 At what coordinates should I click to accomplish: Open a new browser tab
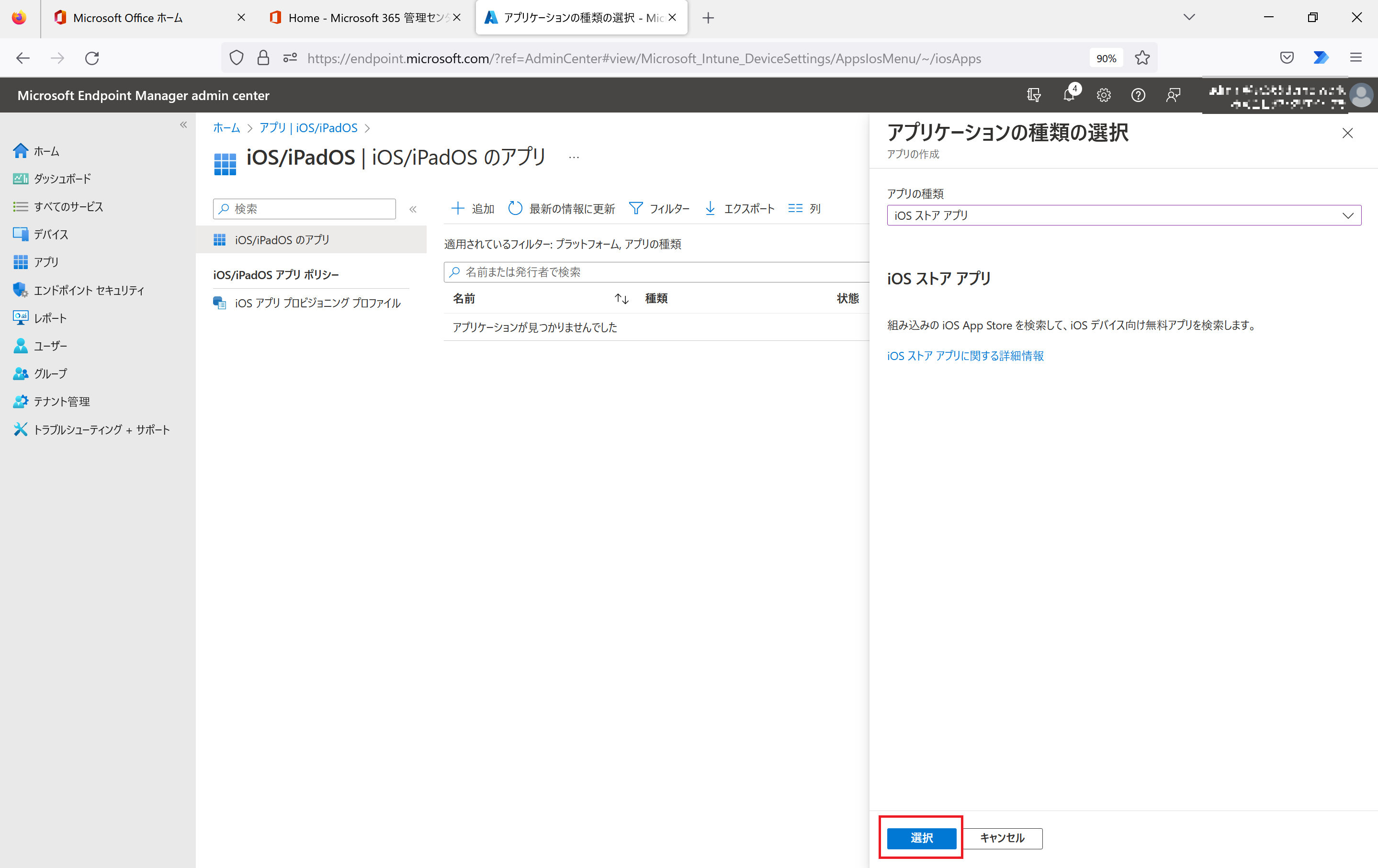click(x=708, y=18)
